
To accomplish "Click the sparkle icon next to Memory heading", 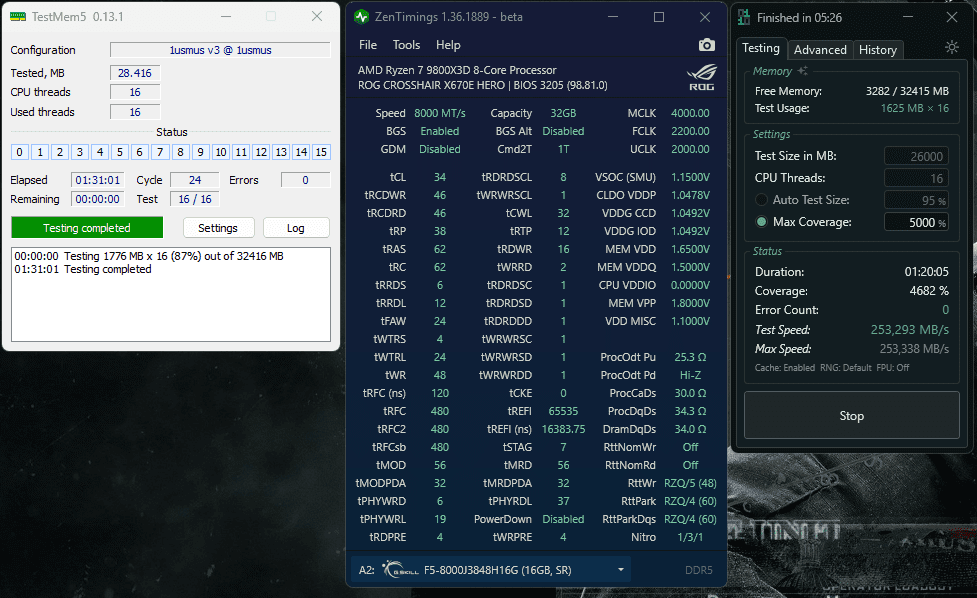I will [x=803, y=70].
